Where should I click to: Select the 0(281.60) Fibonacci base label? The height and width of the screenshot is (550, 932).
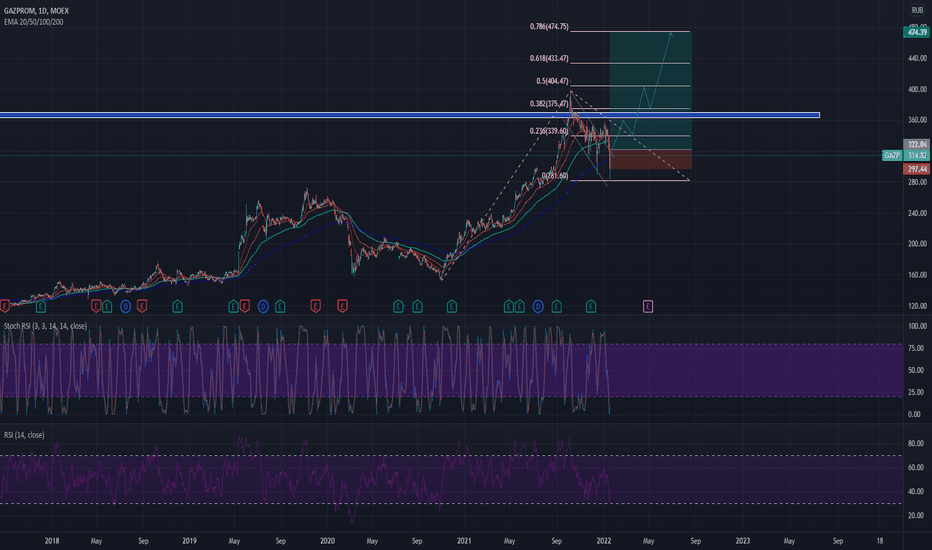555,176
